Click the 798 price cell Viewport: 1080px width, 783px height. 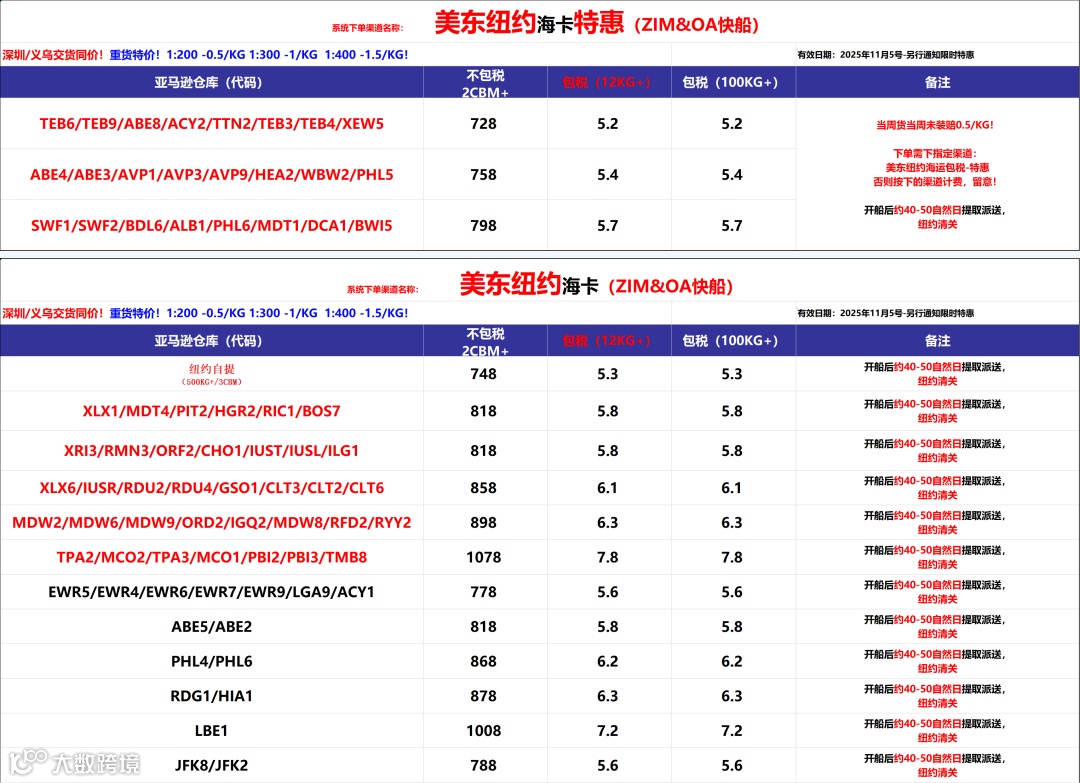point(484,226)
